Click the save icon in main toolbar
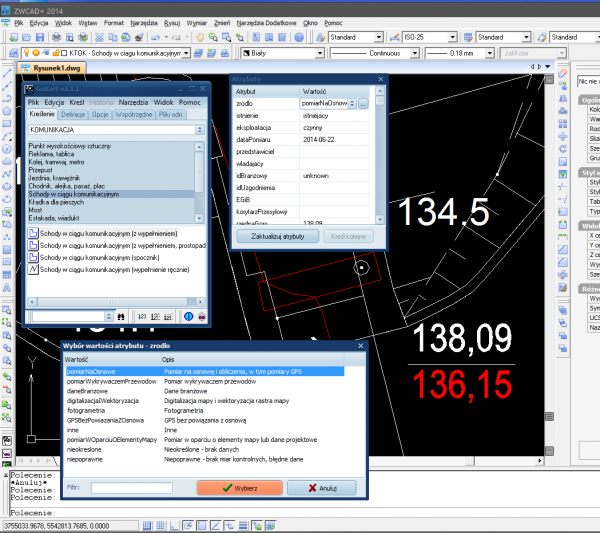Viewport: 600px width, 533px height. pos(40,37)
